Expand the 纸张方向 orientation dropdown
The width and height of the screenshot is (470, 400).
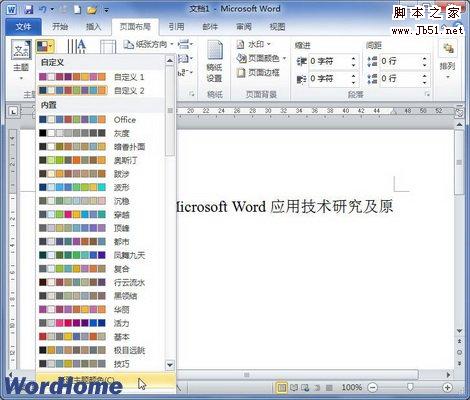tap(172, 44)
